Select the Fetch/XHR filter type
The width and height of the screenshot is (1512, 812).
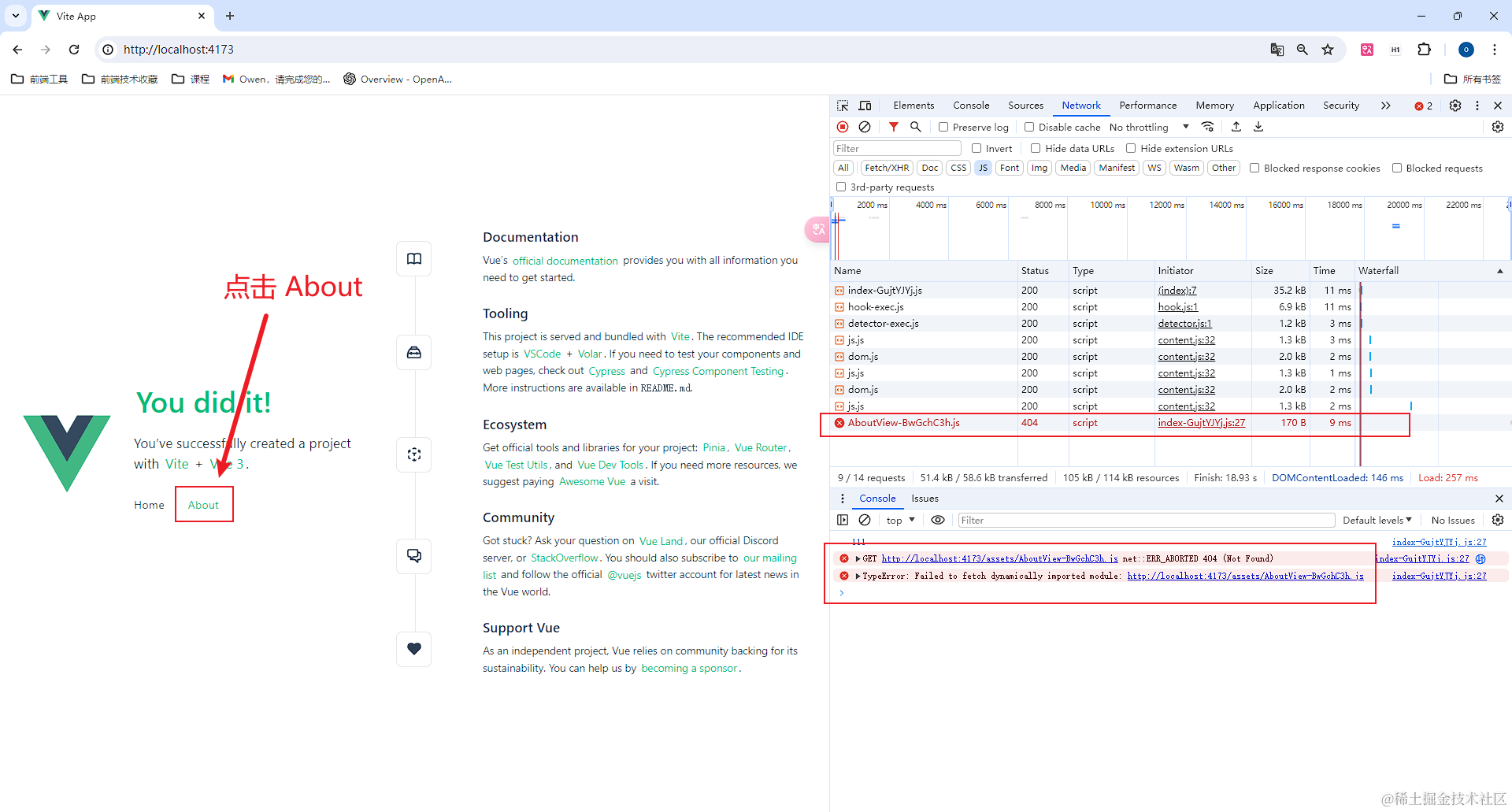pos(887,168)
